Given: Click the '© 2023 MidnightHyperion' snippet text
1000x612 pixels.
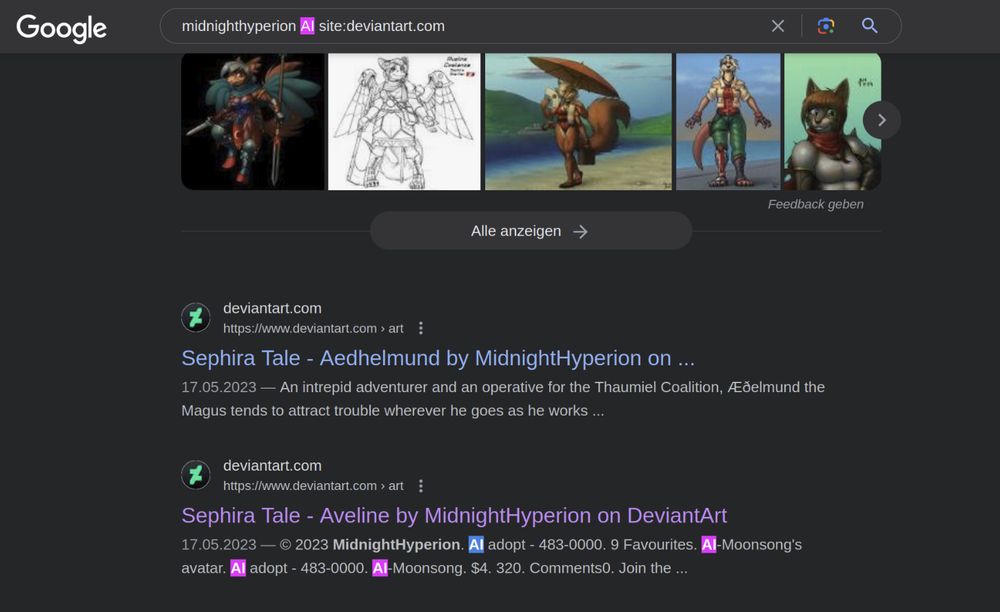Looking at the screenshot, I should click(370, 545).
